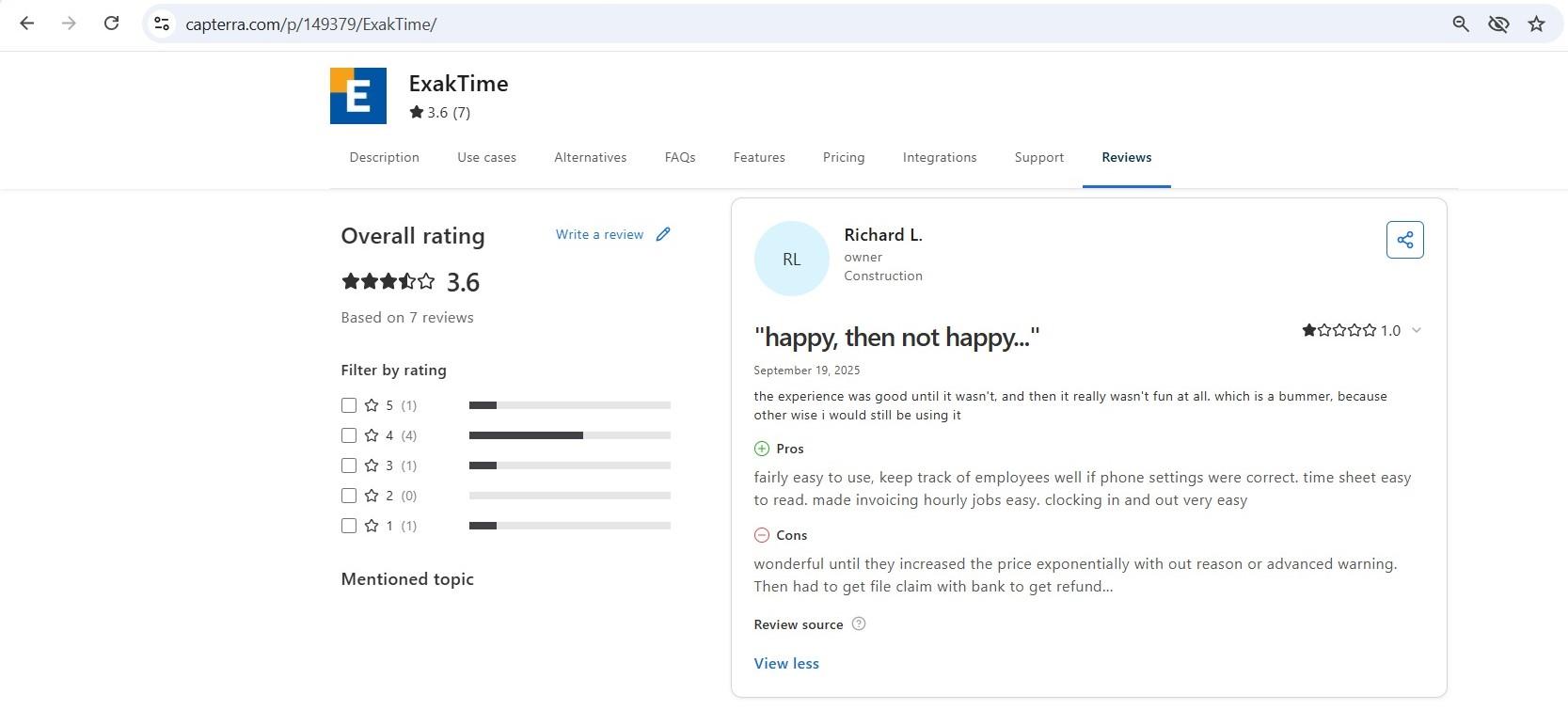This screenshot has width=1568, height=710.
Task: Check the 5-star rating filter
Action: coord(349,405)
